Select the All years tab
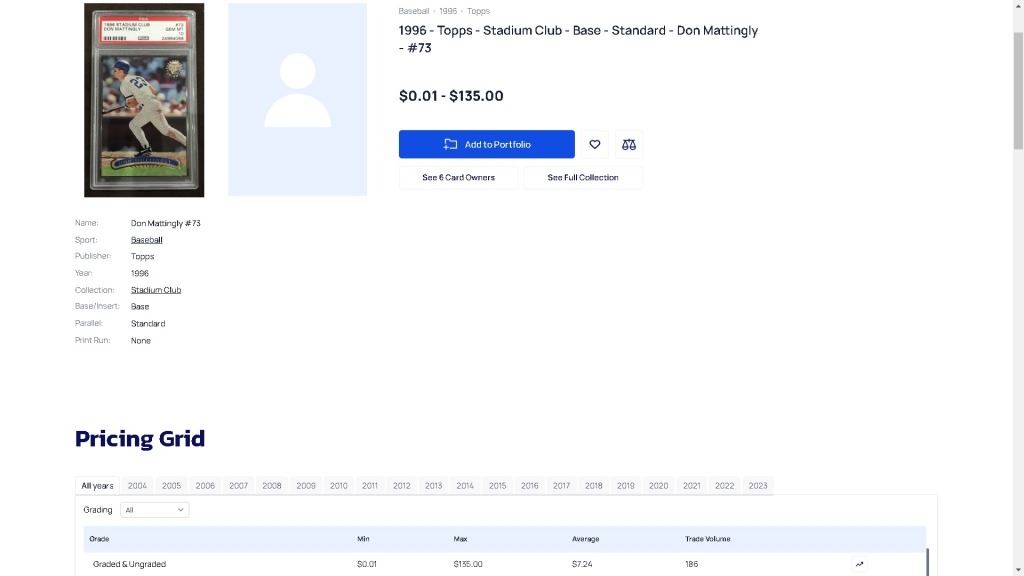The image size is (1024, 576). click(x=97, y=486)
